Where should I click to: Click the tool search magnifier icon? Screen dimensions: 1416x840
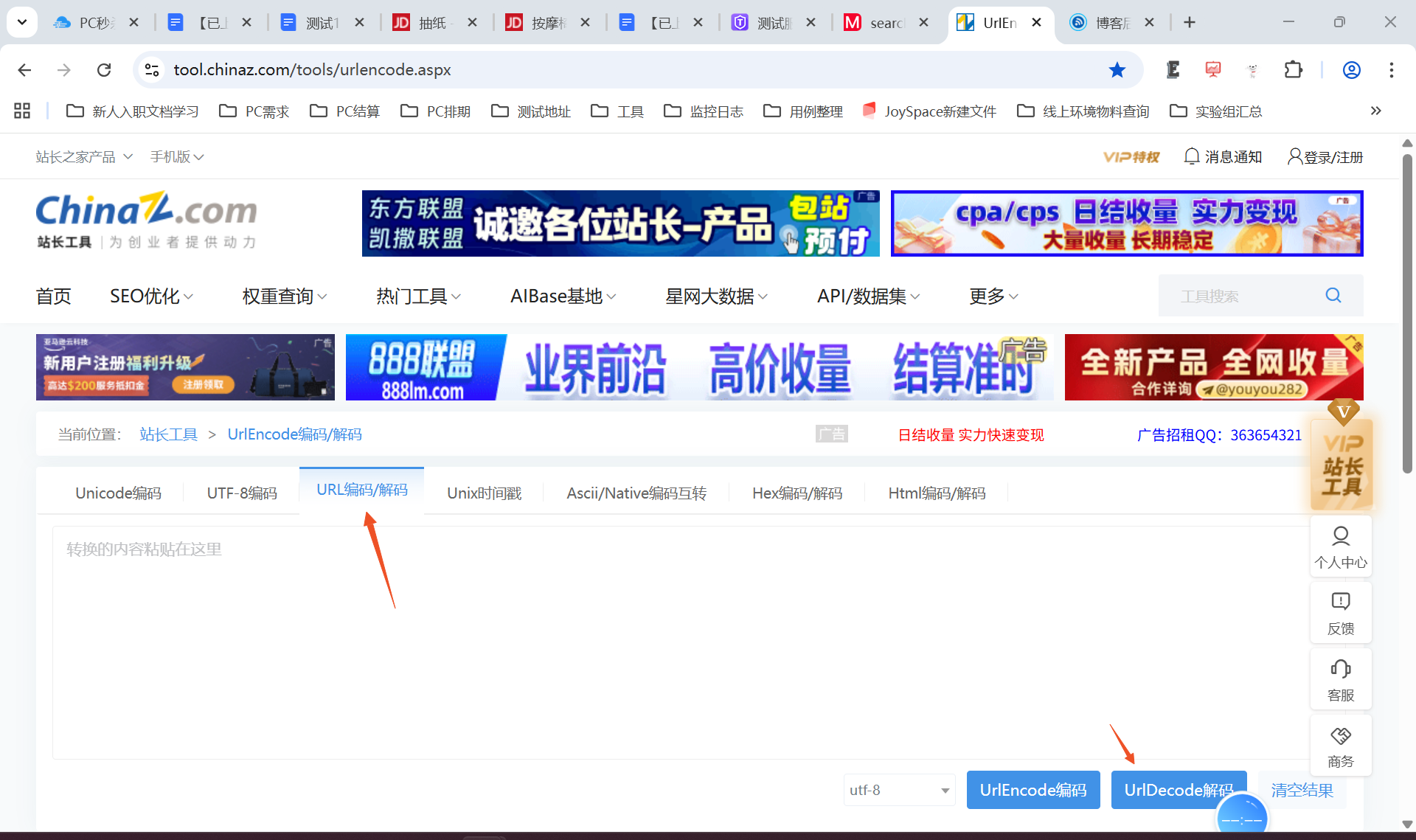point(1333,296)
